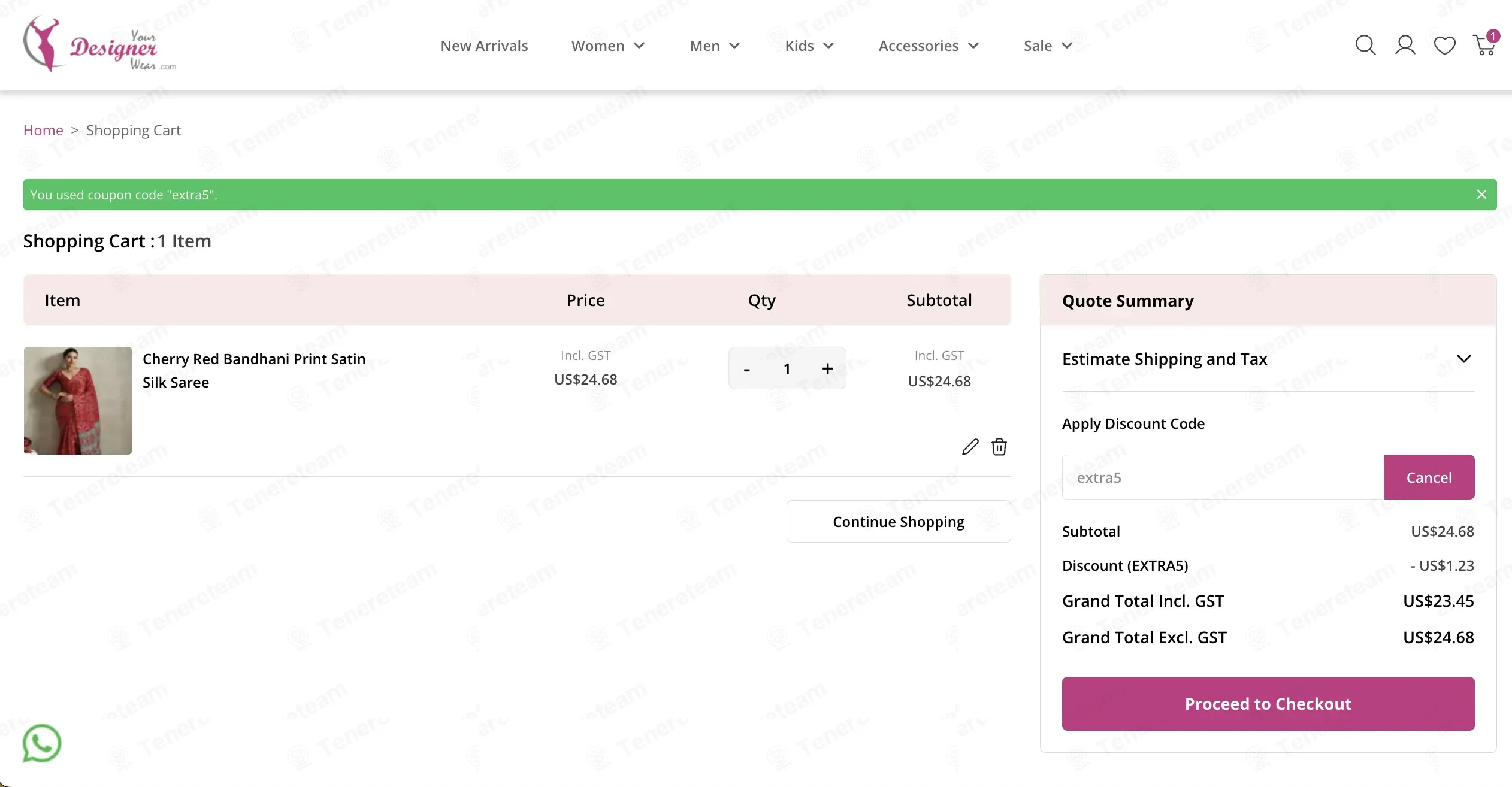Expand the Sale dropdown menu

click(1048, 46)
